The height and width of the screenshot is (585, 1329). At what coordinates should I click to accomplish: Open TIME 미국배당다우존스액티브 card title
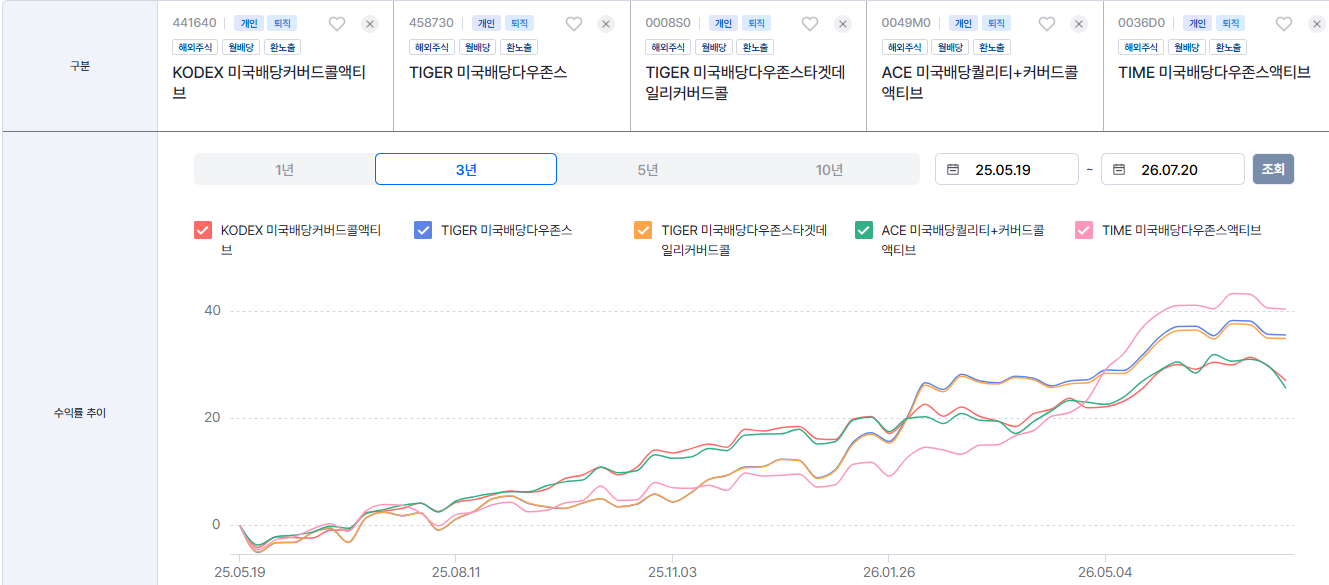tap(1214, 72)
